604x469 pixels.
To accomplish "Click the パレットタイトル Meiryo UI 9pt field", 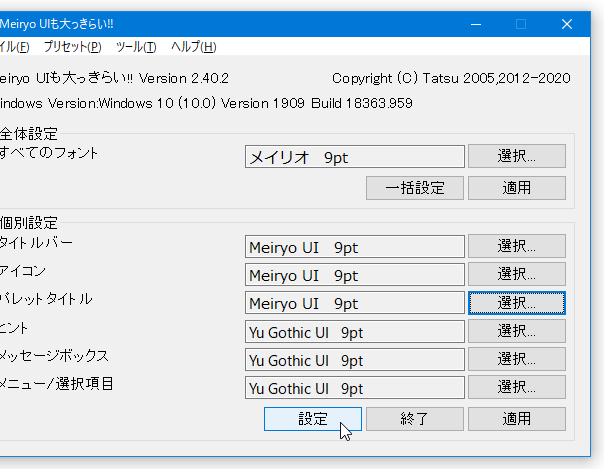I will pos(354,303).
